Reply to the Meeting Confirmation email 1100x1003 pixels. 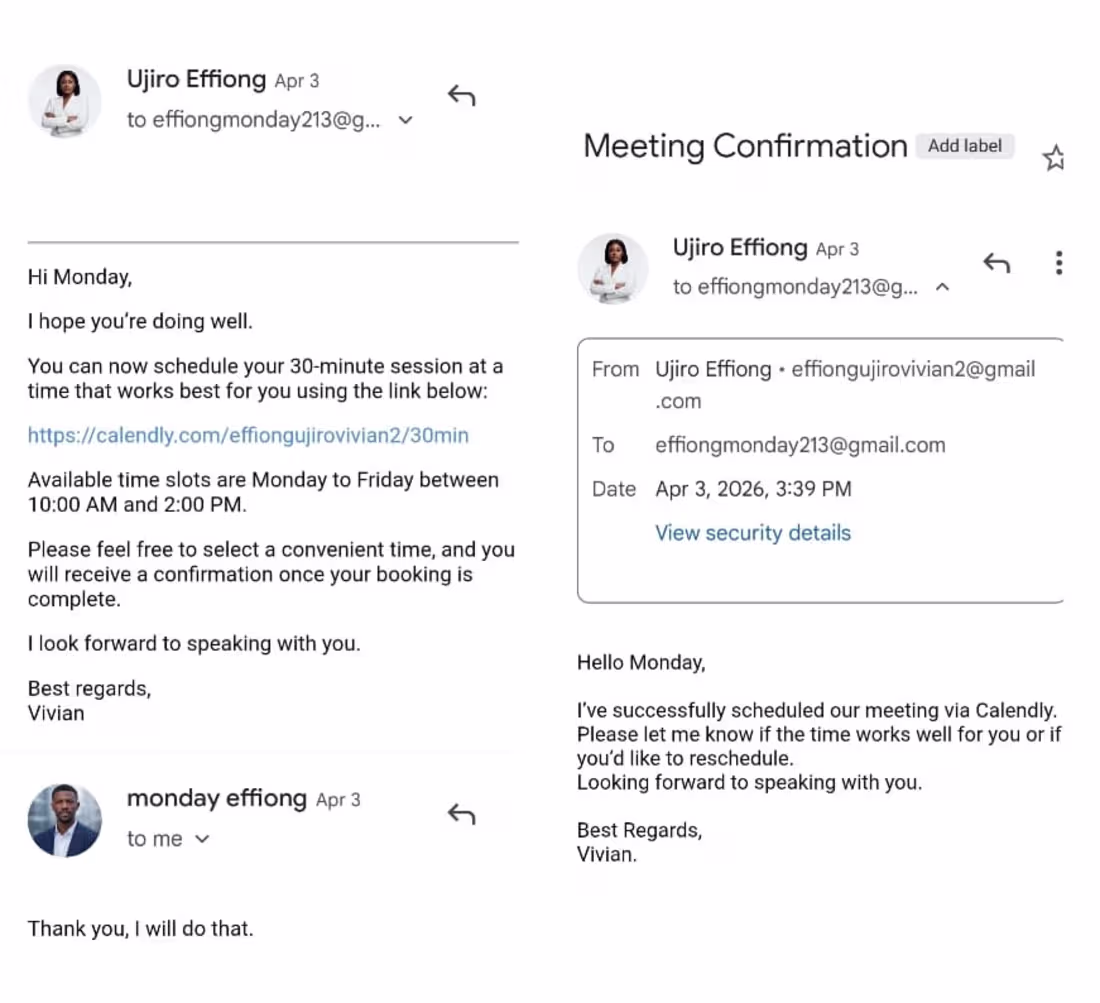[996, 262]
